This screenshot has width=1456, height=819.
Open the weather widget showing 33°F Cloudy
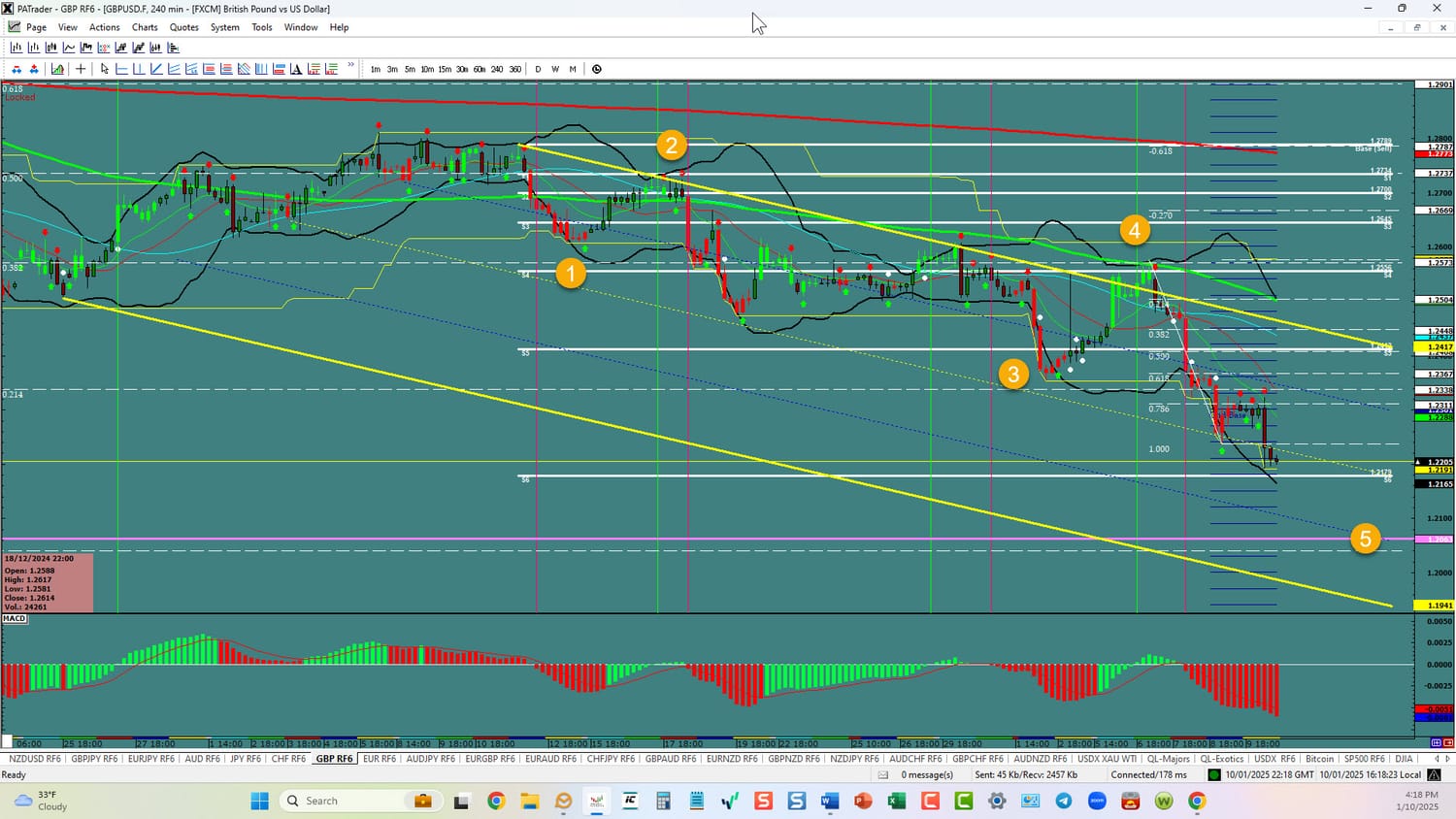pos(41,801)
